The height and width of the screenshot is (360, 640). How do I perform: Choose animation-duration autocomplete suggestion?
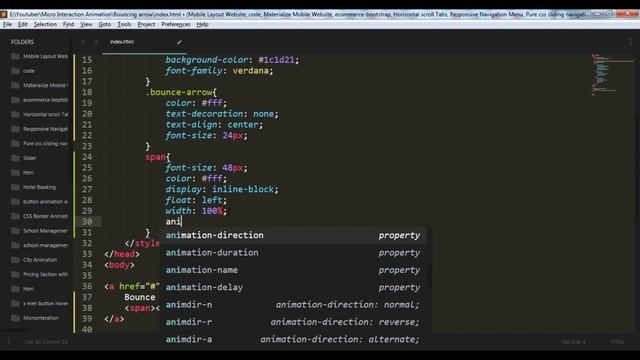[x=293, y=253]
